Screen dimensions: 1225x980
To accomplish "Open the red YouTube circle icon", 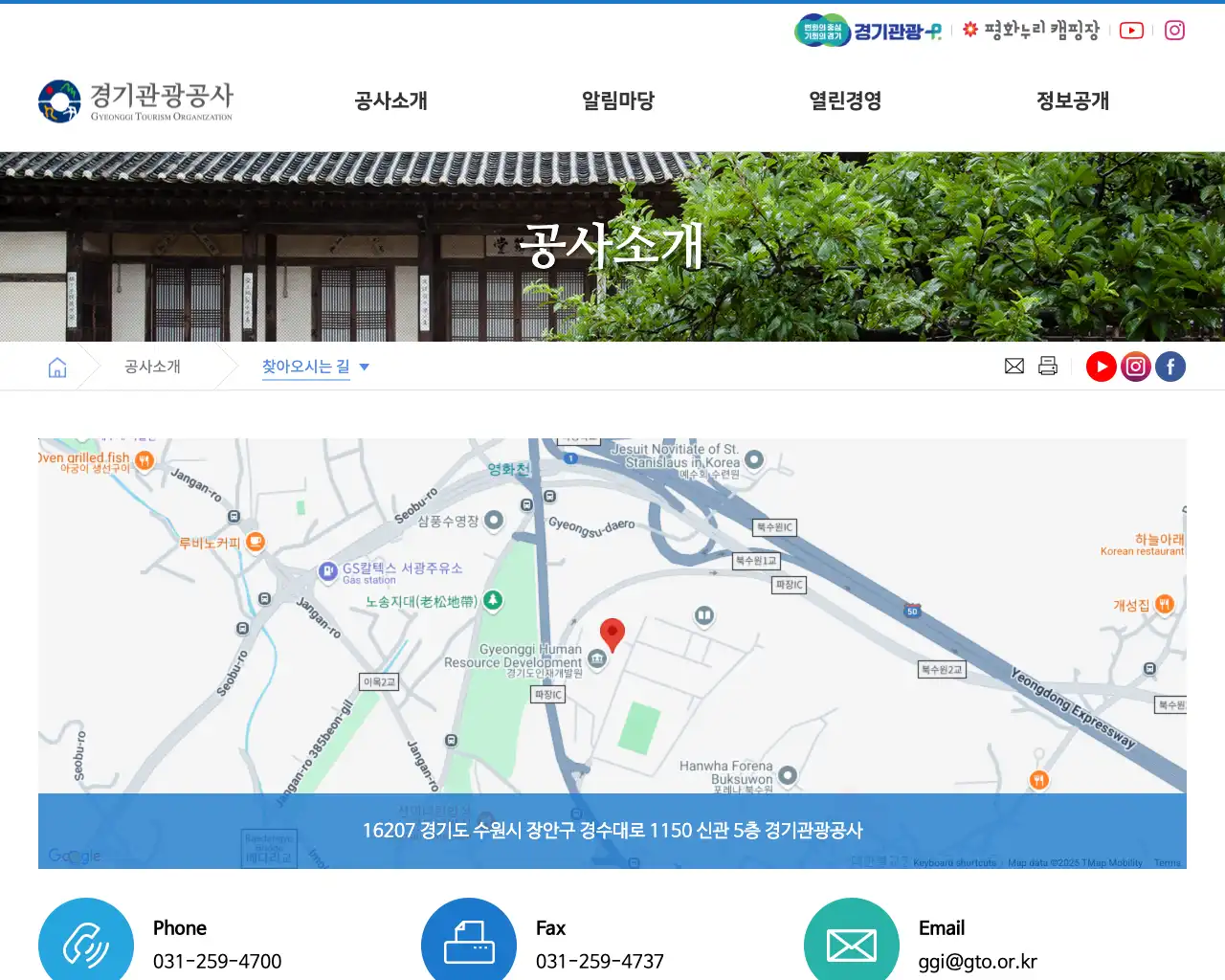I will click(x=1102, y=367).
